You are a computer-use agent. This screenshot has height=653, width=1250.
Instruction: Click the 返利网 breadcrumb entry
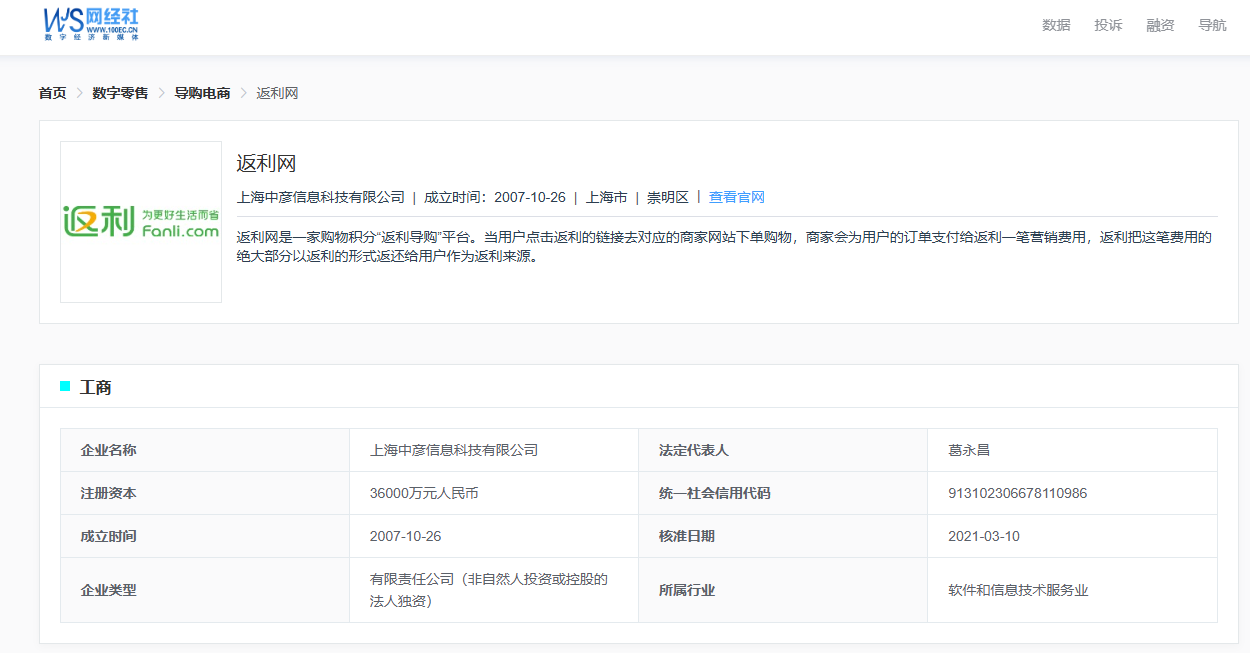pyautogui.click(x=277, y=93)
